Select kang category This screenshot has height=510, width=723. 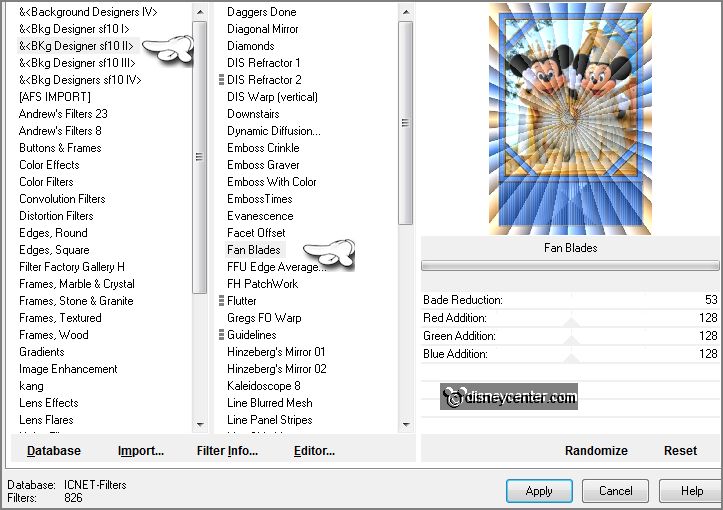[31, 386]
